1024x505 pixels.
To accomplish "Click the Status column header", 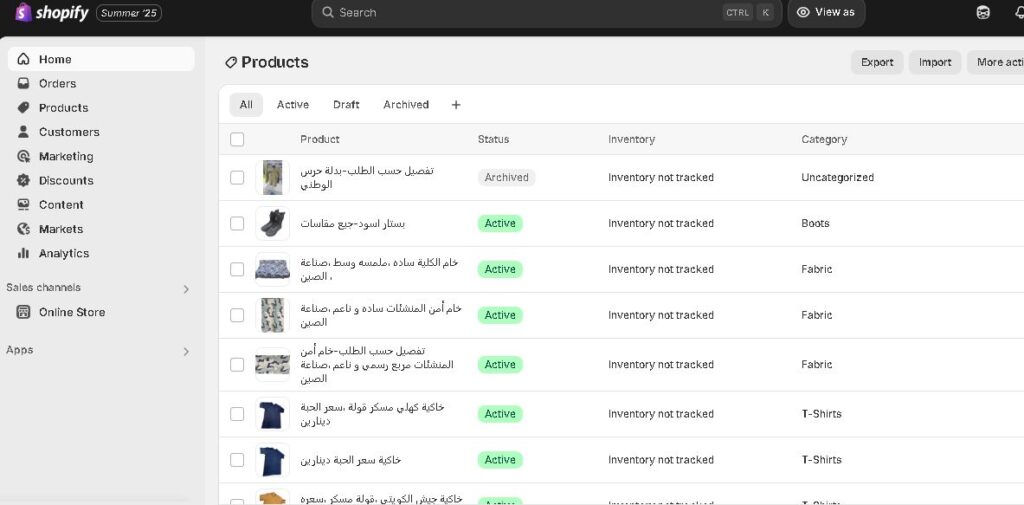I will [493, 139].
